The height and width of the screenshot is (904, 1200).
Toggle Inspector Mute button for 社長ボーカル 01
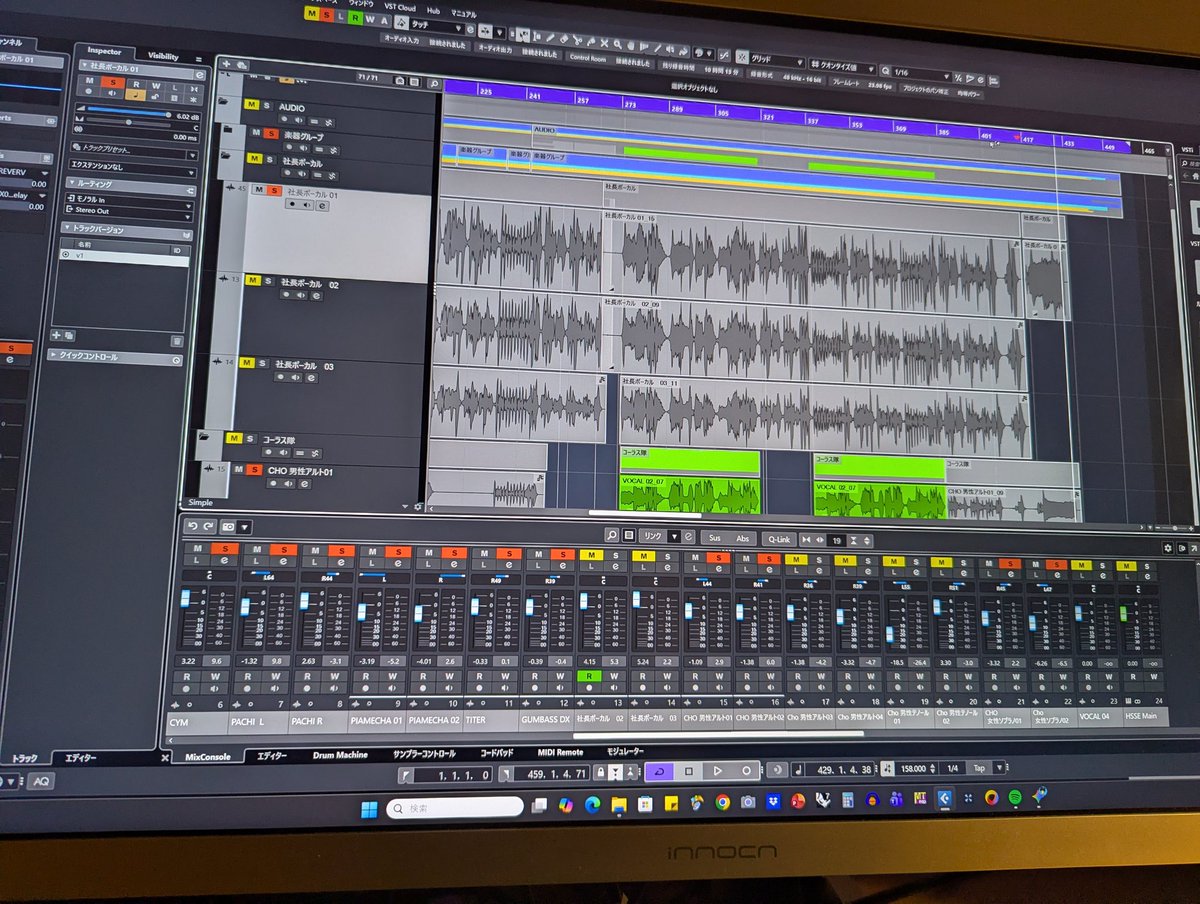[x=91, y=82]
